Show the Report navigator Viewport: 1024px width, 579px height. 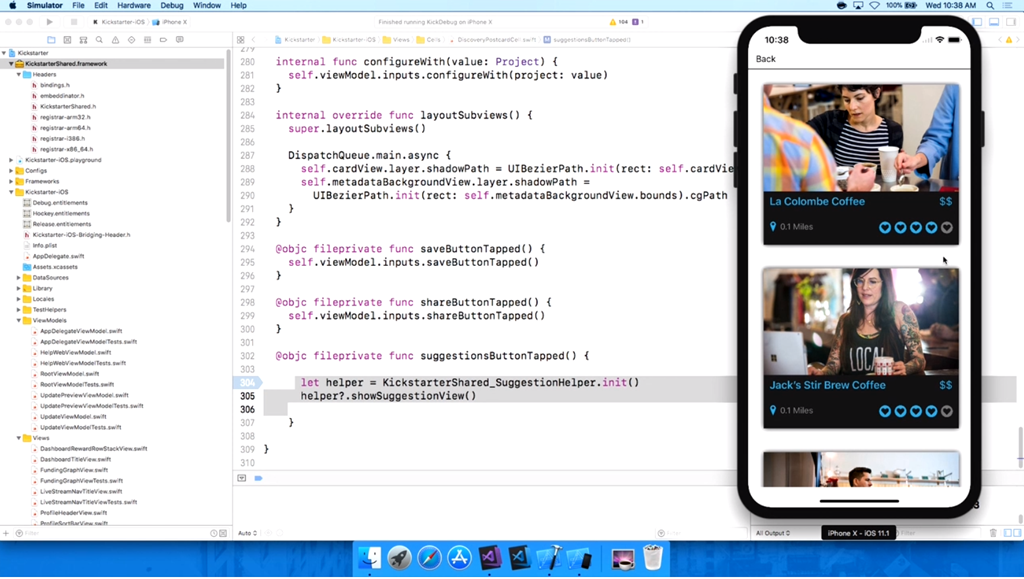tap(180, 40)
